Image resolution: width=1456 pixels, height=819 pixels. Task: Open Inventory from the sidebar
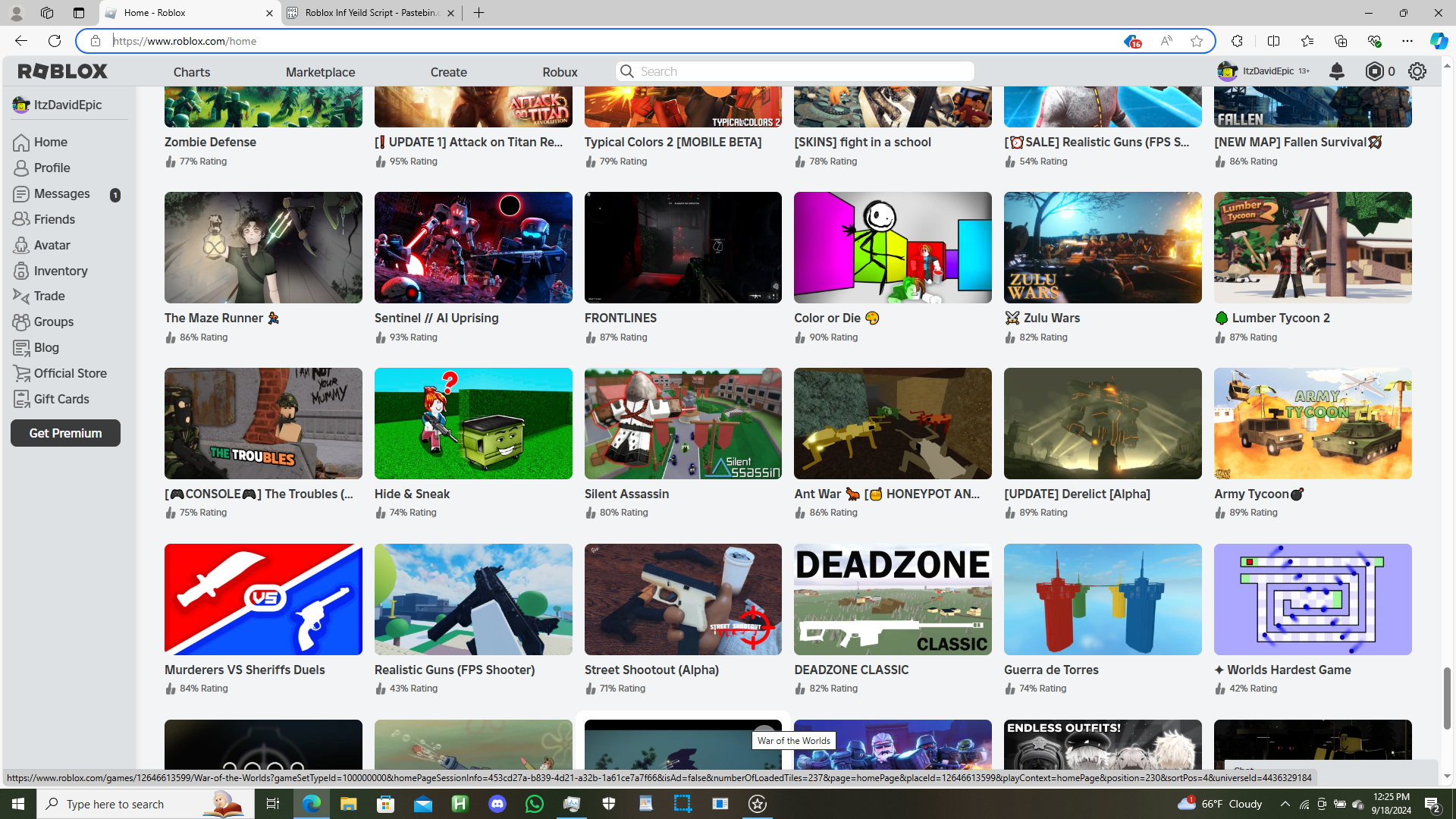click(x=61, y=271)
